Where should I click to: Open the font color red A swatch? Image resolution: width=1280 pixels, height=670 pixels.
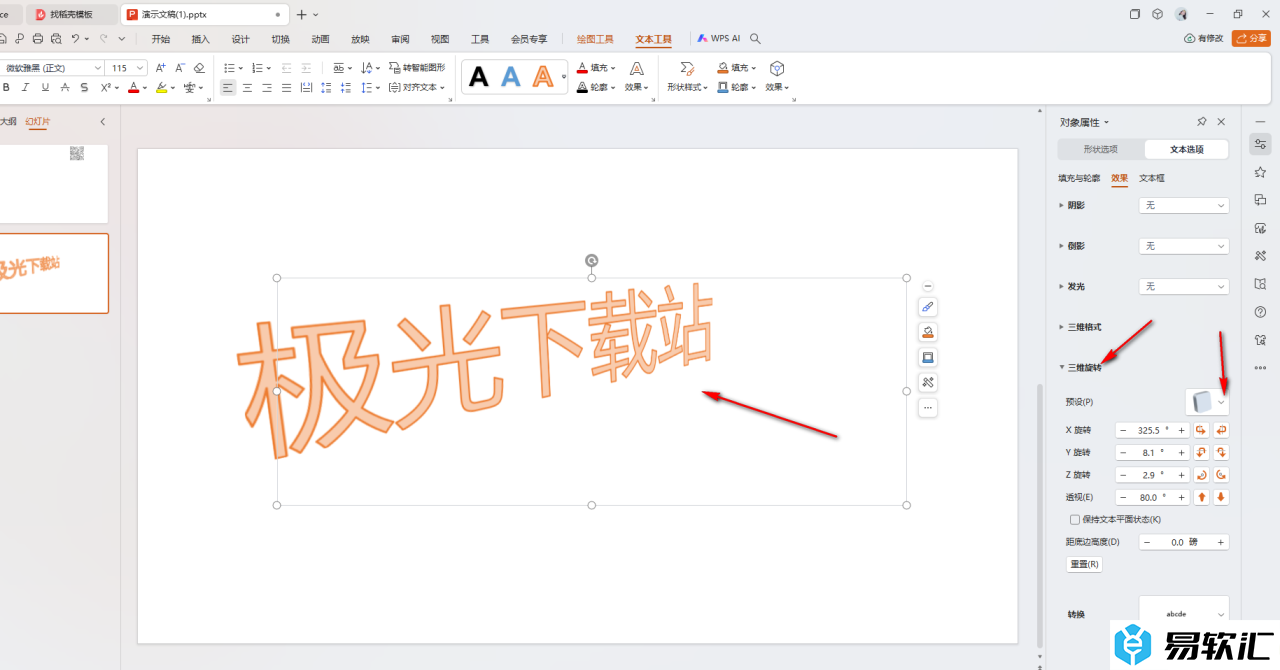(x=133, y=88)
